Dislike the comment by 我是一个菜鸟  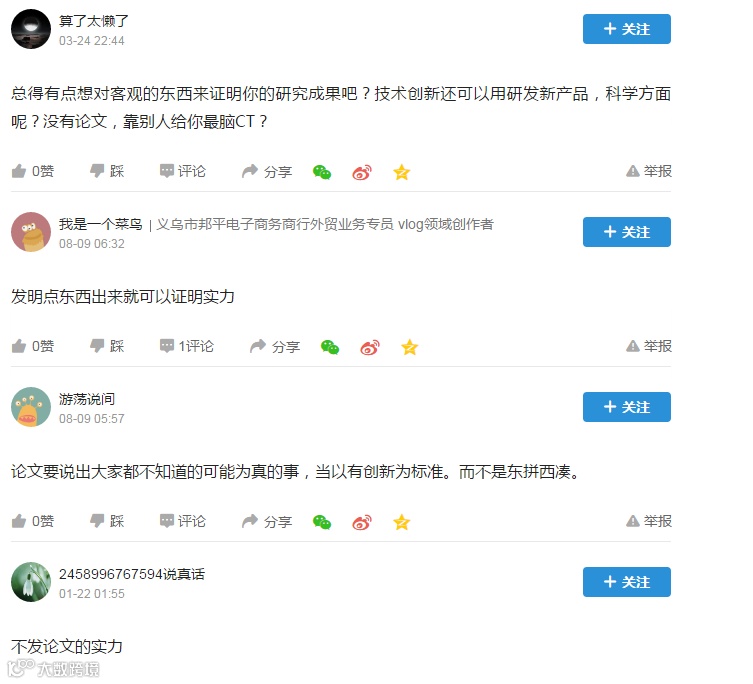[x=107, y=346]
